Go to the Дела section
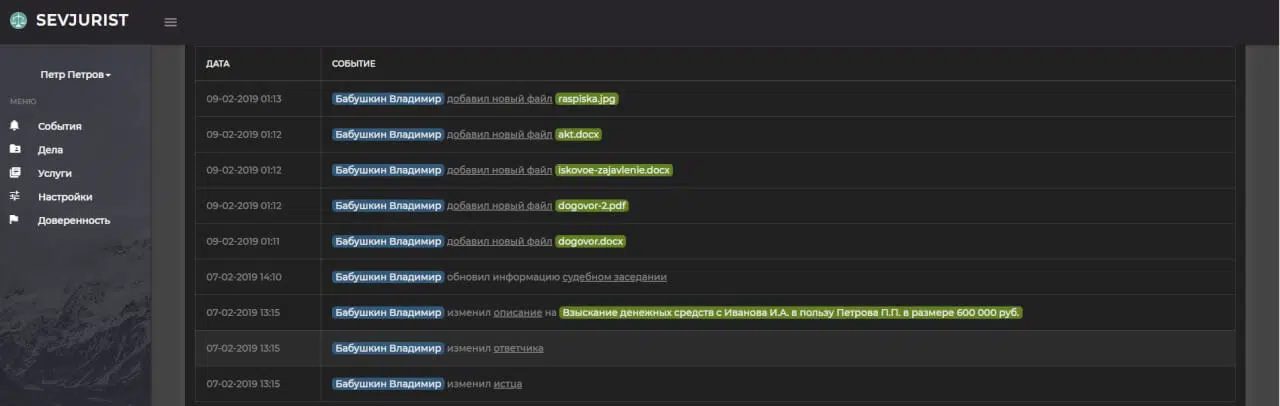This screenshot has height=406, width=1280. click(50, 150)
